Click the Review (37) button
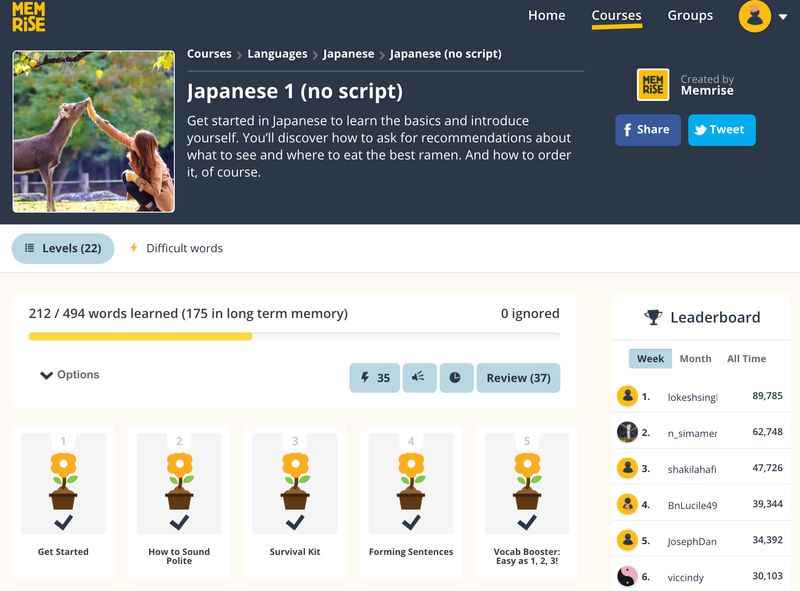 [518, 378]
